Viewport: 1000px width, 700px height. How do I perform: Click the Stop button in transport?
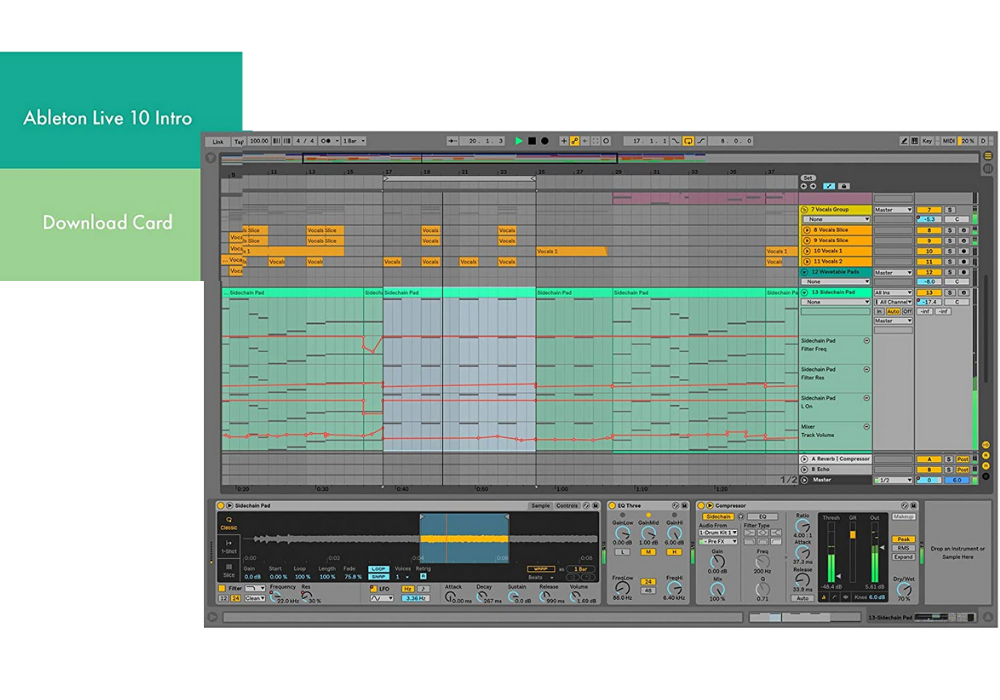click(532, 141)
